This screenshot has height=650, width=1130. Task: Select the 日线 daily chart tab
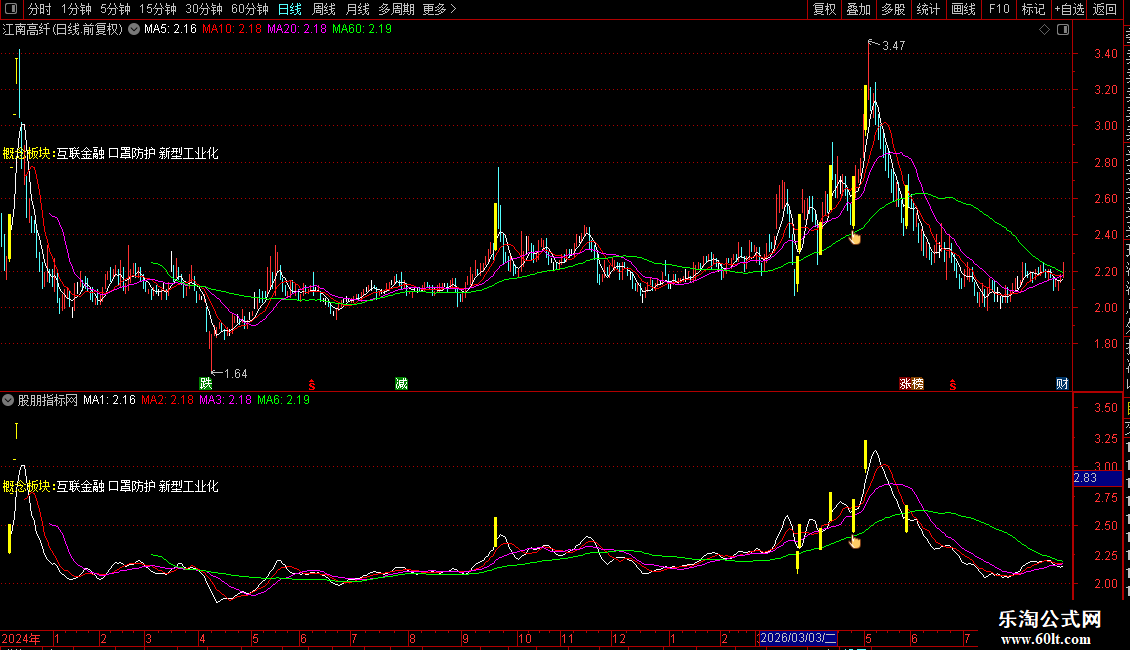[x=290, y=9]
